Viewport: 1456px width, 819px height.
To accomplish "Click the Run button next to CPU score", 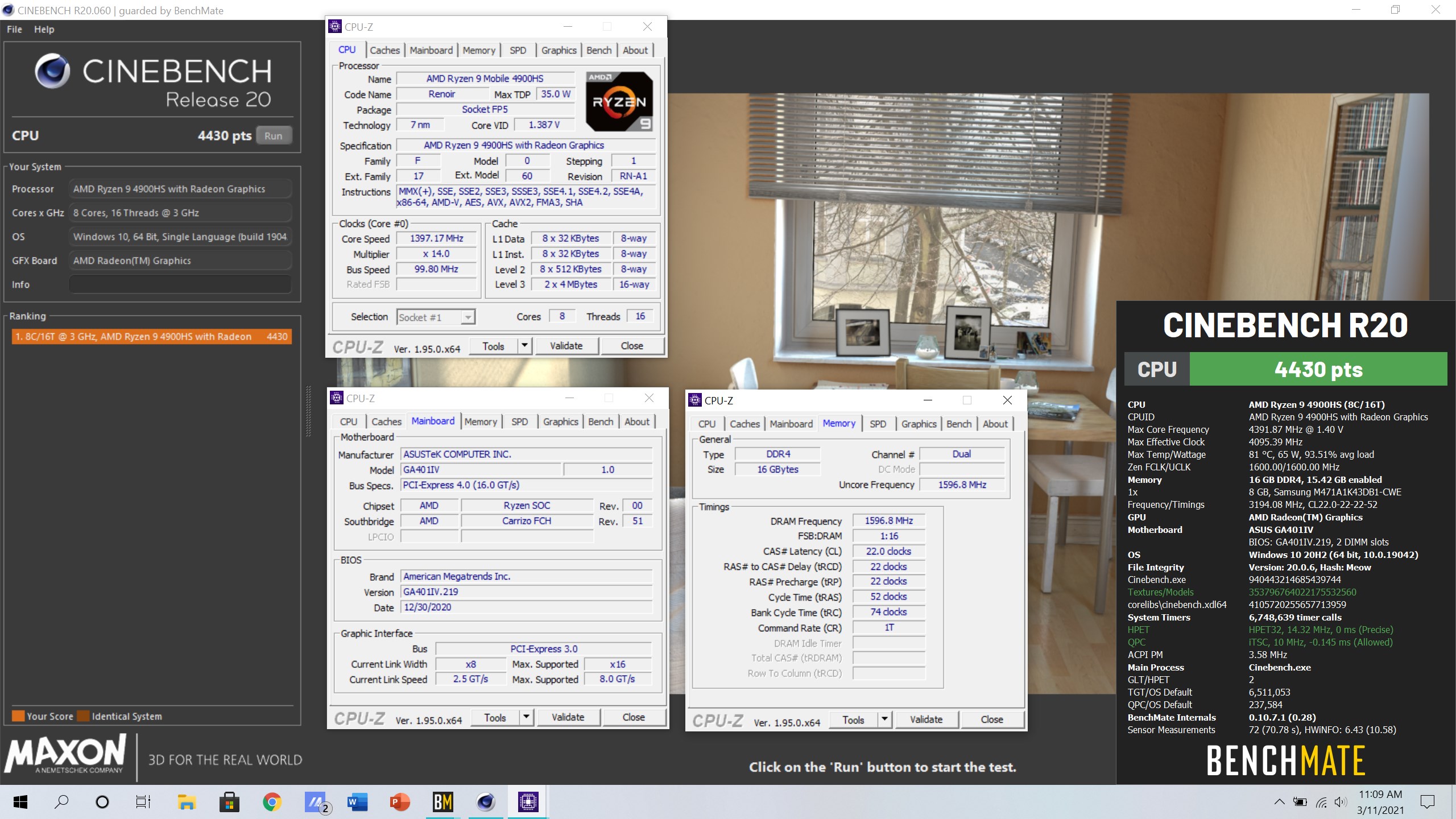I will (x=274, y=136).
